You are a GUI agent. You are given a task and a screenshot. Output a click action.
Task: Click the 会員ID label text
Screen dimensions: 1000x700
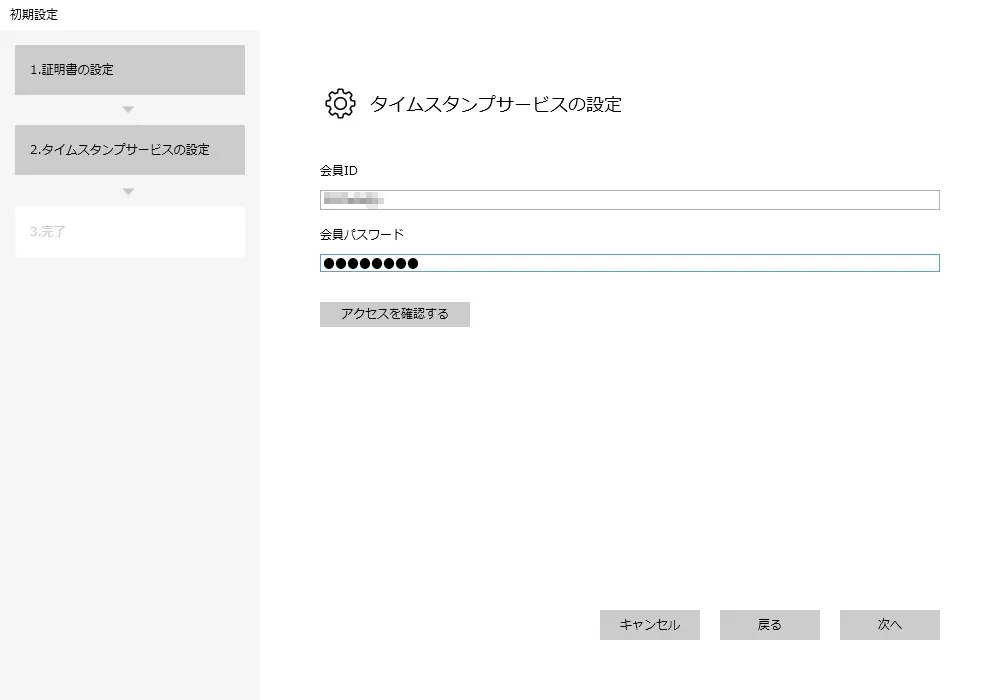(x=339, y=171)
